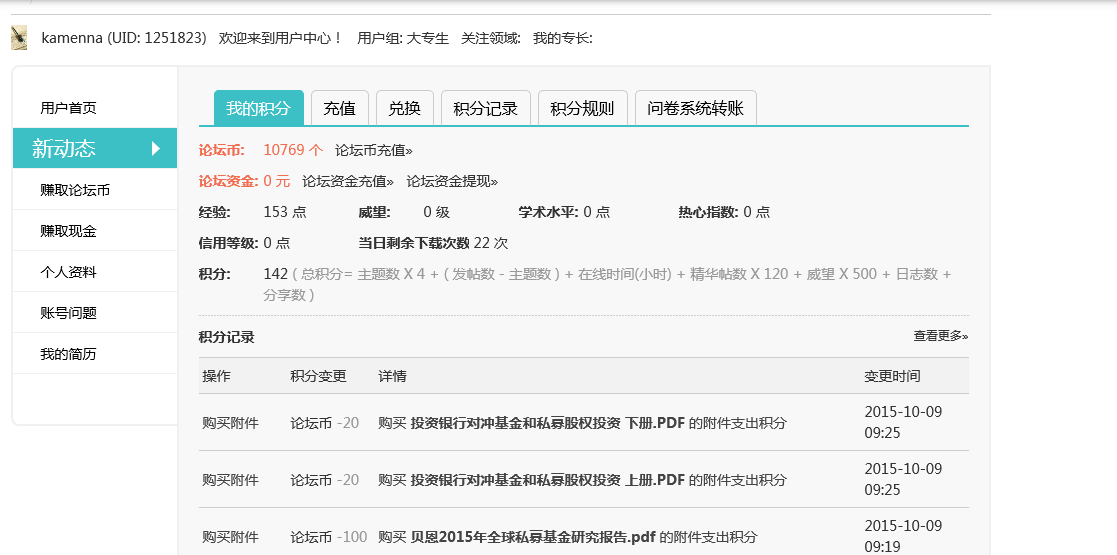
Task: Click the 关注领域 label
Action: point(491,38)
